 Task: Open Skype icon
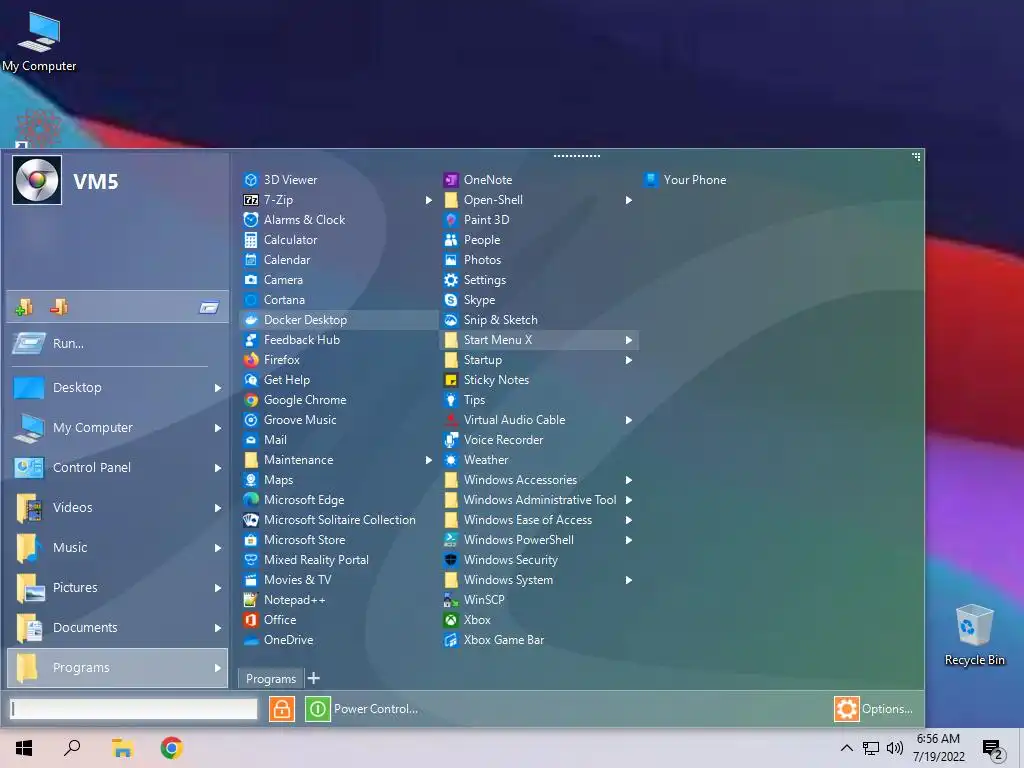[451, 300]
